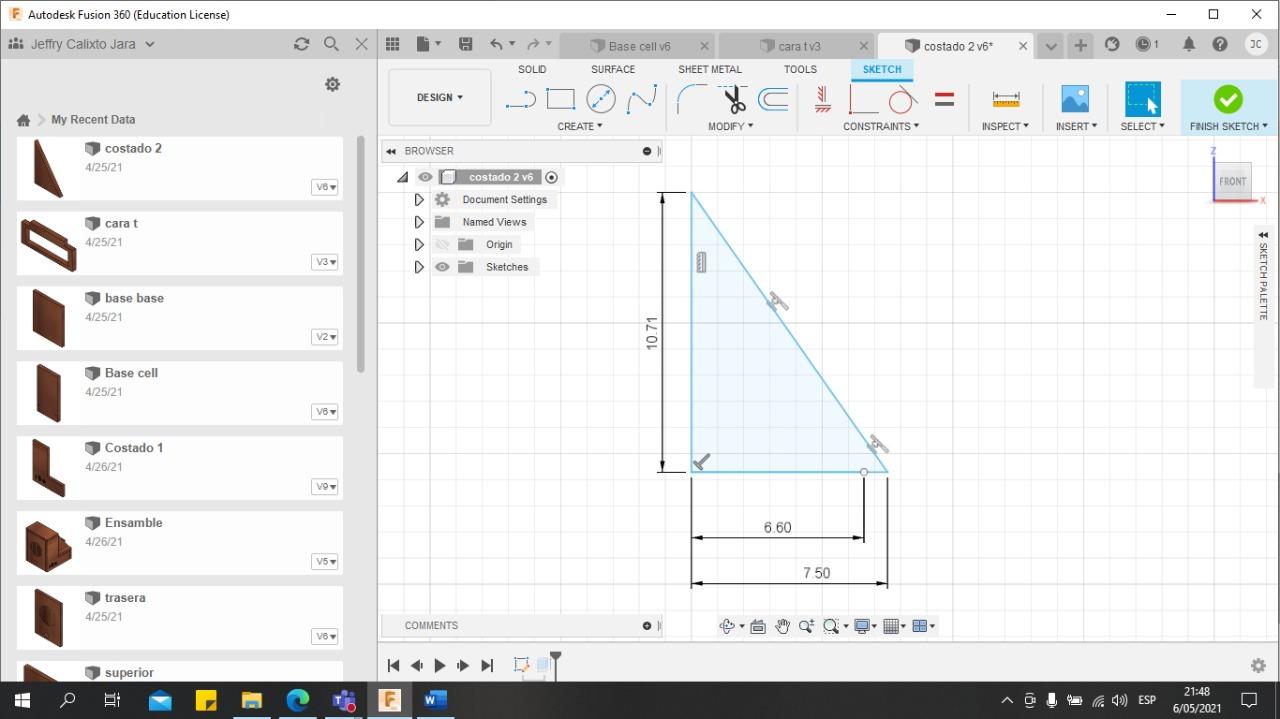The height and width of the screenshot is (719, 1280).
Task: Jump to timeline beginning
Action: (x=393, y=665)
